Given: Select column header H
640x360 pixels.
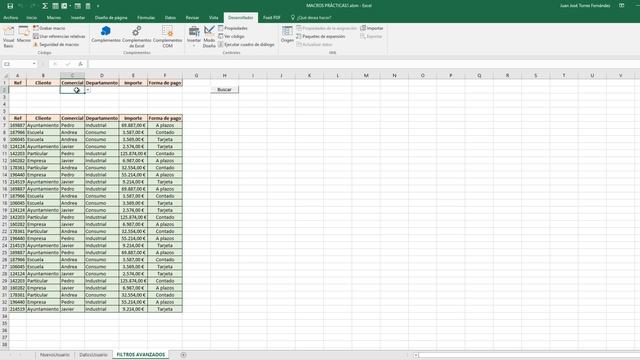Looking at the screenshot, I should [224, 76].
